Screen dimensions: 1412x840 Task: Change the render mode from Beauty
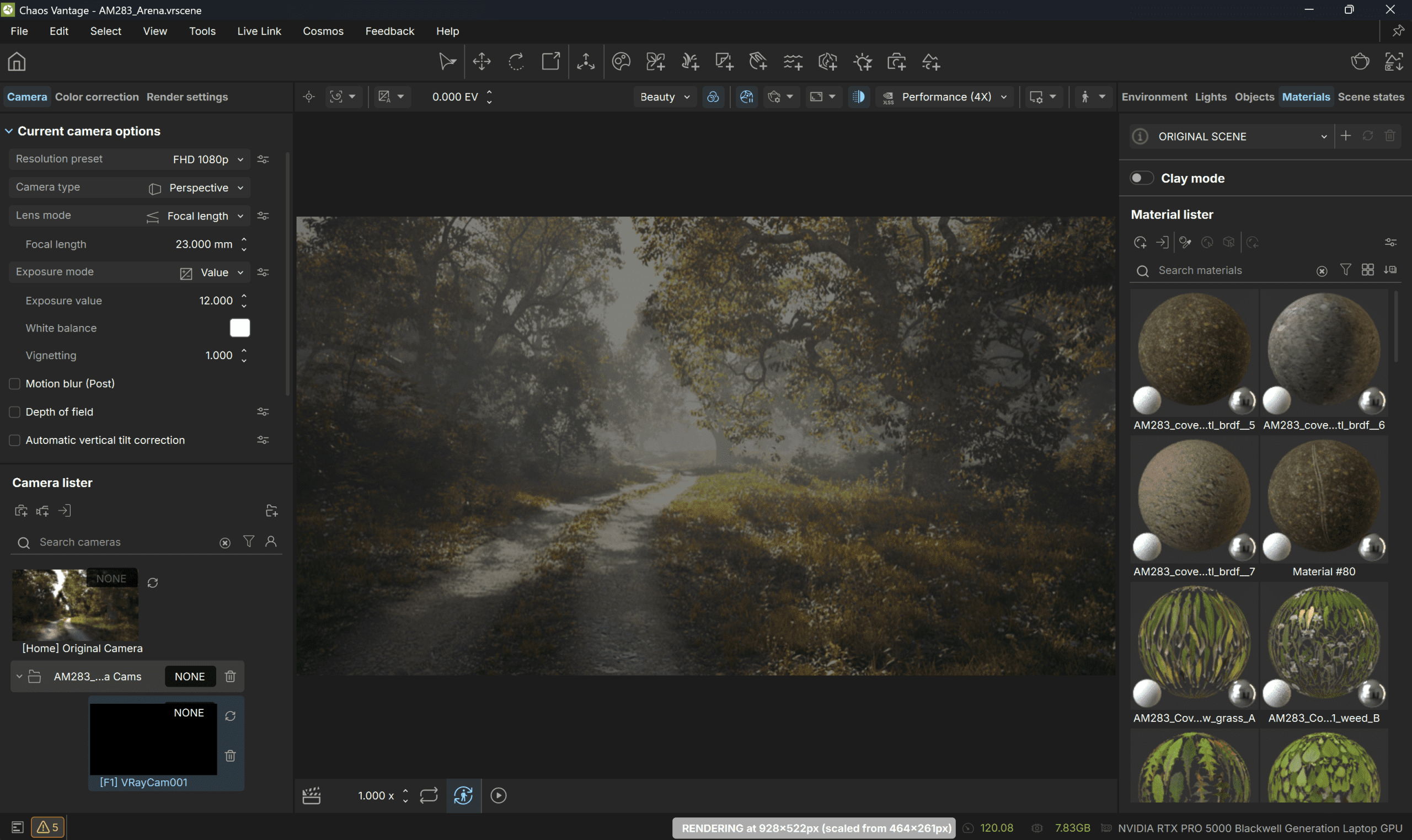pyautogui.click(x=665, y=97)
